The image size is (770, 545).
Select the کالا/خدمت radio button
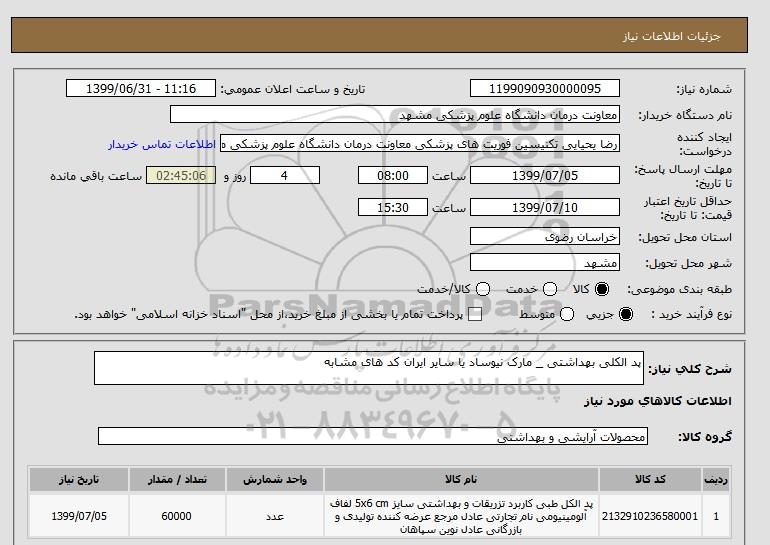pyautogui.click(x=483, y=289)
